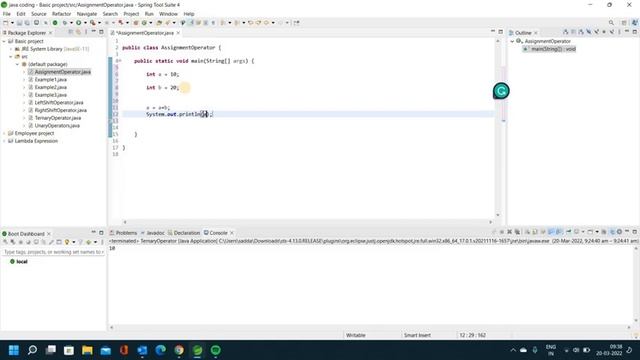This screenshot has width=640, height=360.
Task: Select main(String[]) method in Outline
Action: (550, 49)
